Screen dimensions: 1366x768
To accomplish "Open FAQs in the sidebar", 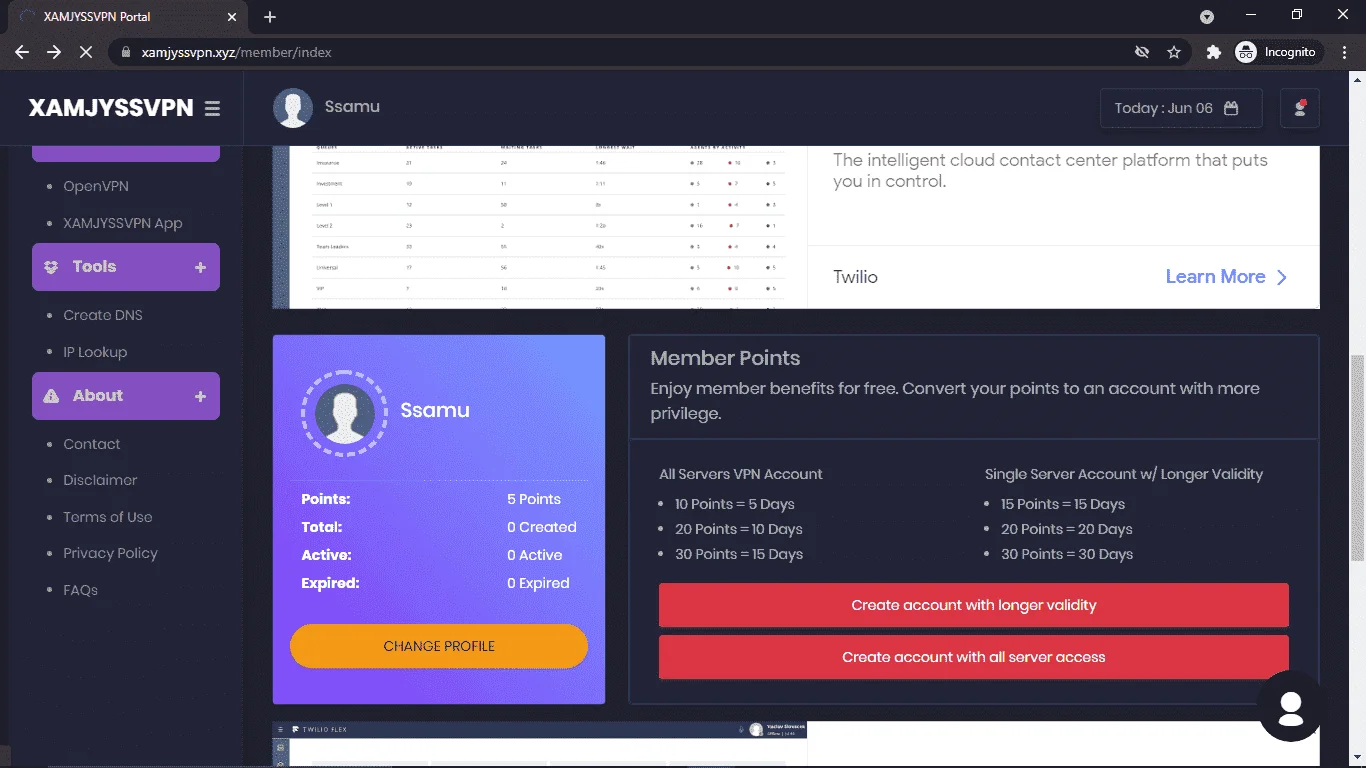I will pyautogui.click(x=80, y=590).
